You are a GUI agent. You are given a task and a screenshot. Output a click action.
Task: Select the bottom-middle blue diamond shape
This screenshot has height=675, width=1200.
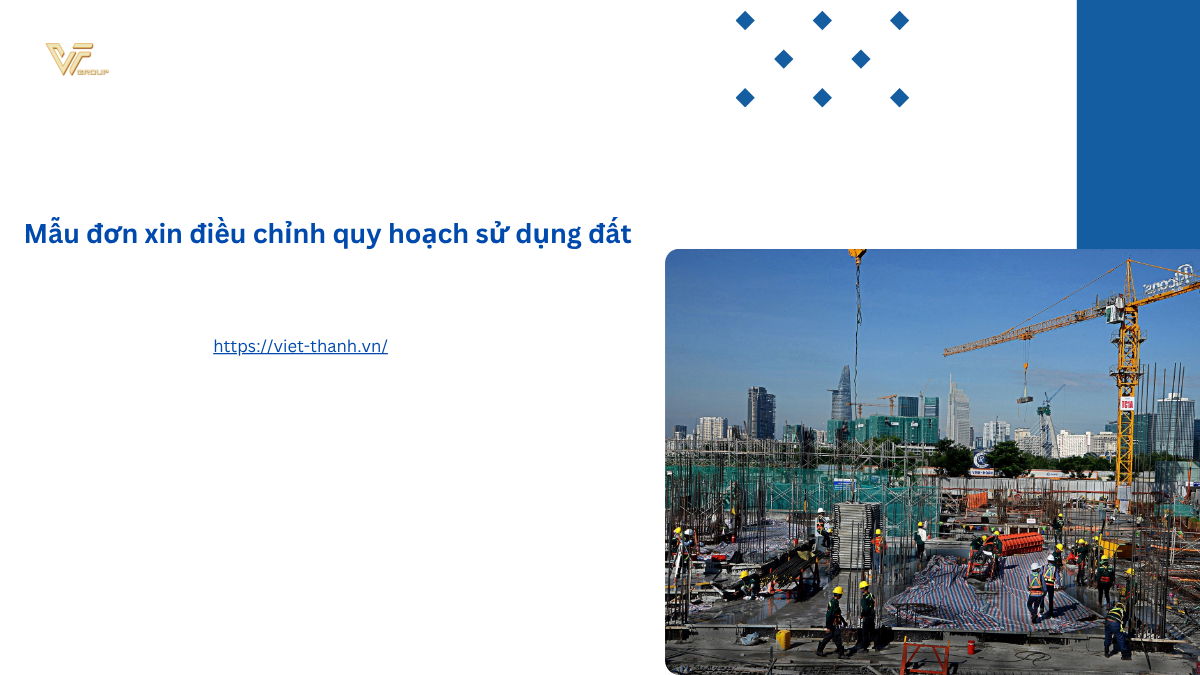click(822, 97)
